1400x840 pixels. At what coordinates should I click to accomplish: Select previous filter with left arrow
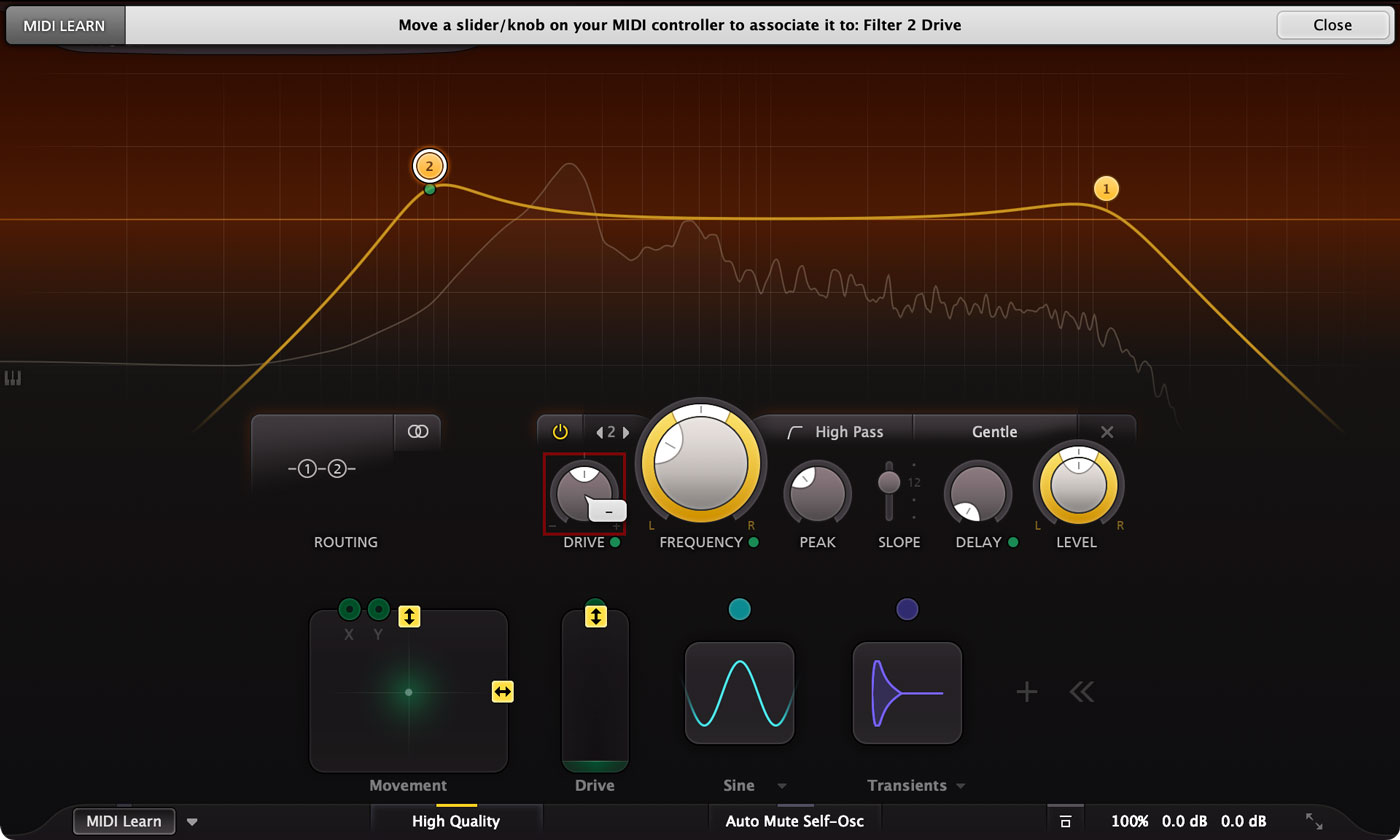tap(599, 433)
